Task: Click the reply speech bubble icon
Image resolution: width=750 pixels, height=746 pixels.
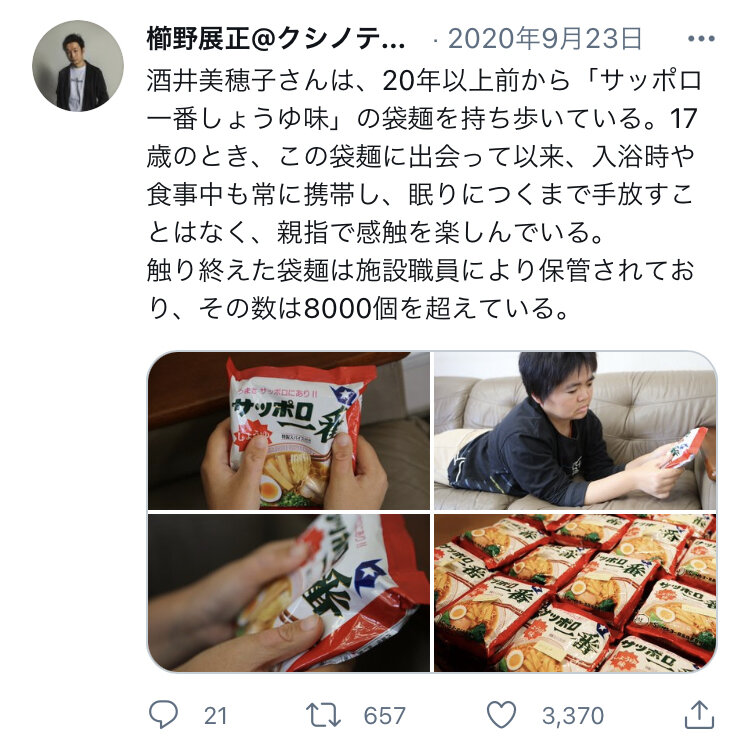Action: [163, 714]
